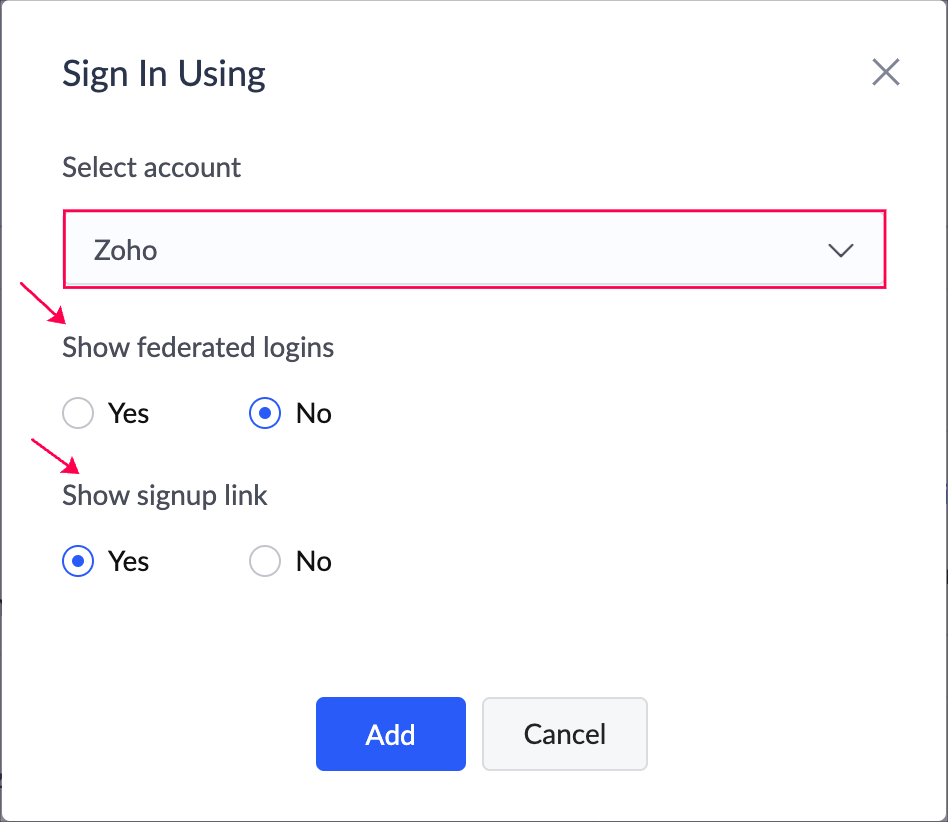Enable federated logins with Yes radio
948x822 pixels.
coord(78,413)
